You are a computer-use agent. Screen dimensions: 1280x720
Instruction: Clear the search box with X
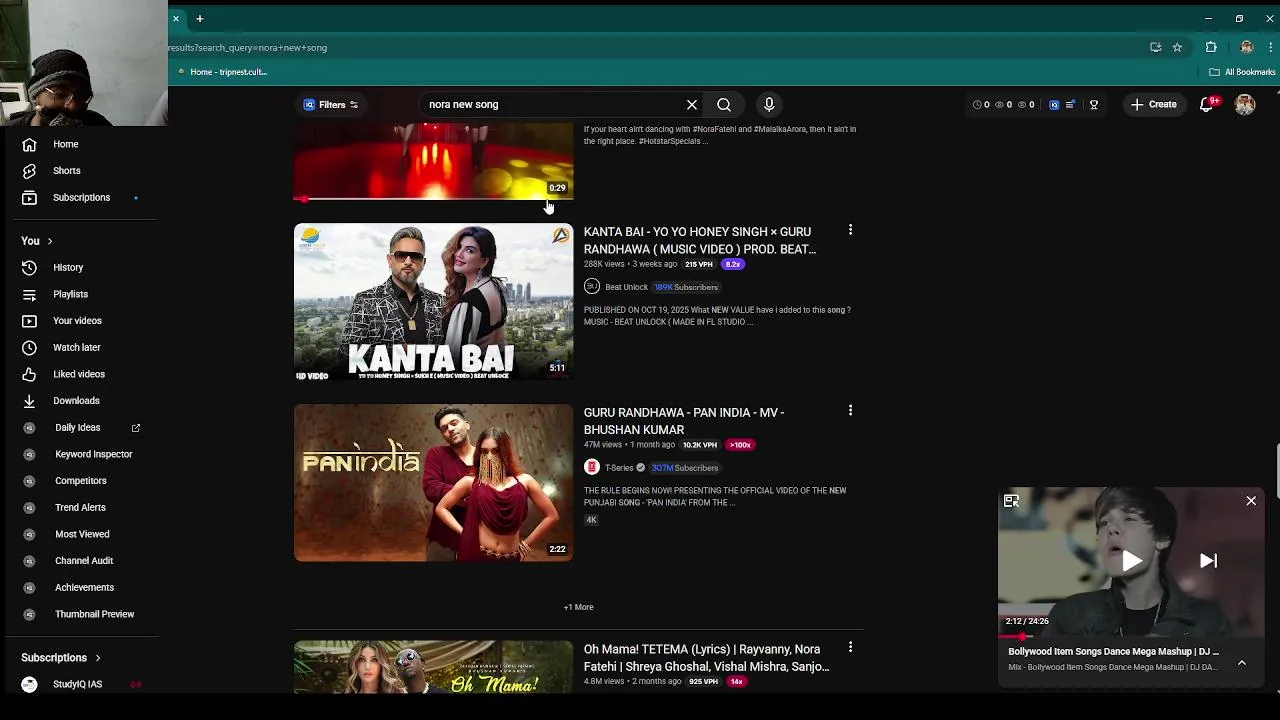pyautogui.click(x=692, y=104)
